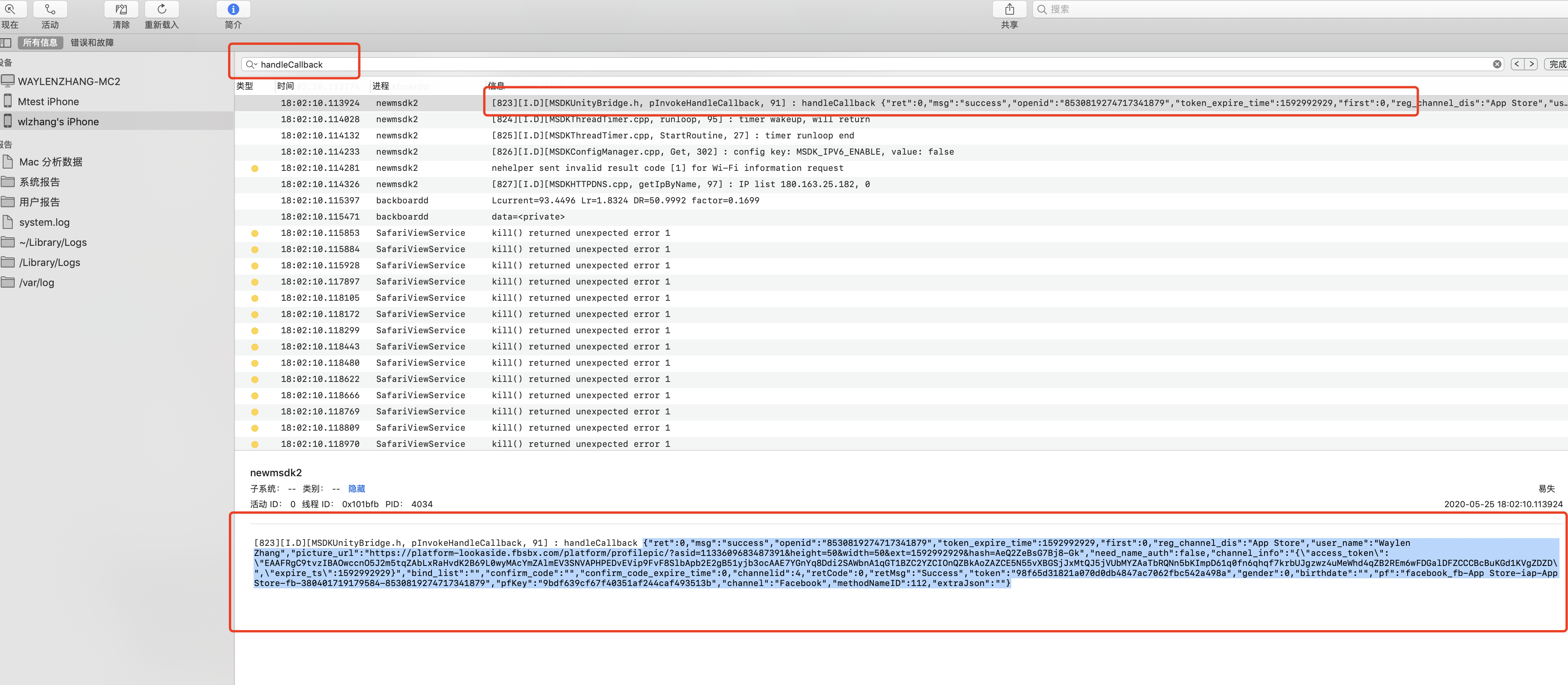The width and height of the screenshot is (1568, 685).
Task: Clear the log with 清除 icon
Action: point(121,10)
